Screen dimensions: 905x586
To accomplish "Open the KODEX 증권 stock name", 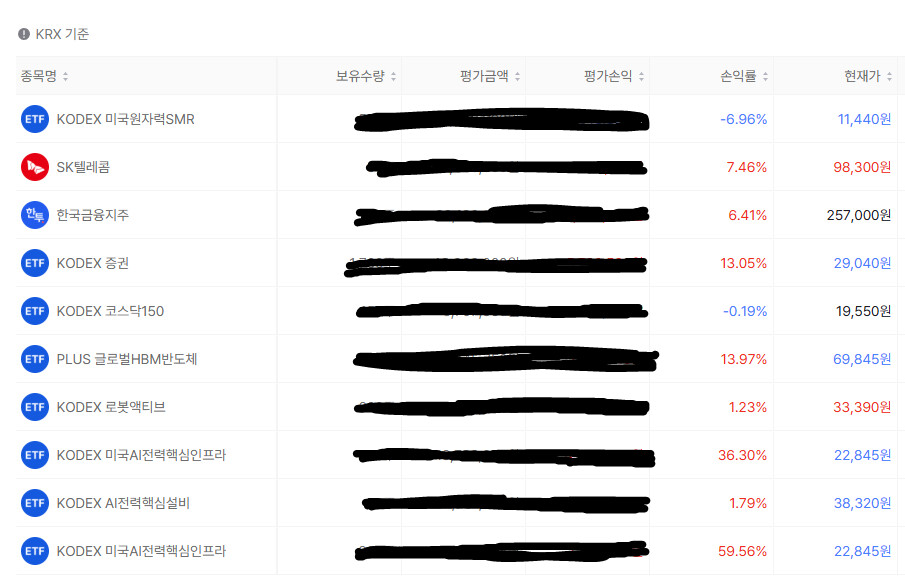I will 92,263.
